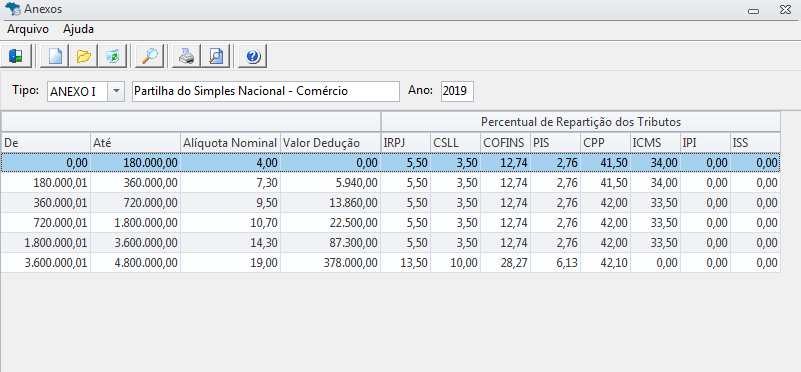The height and width of the screenshot is (372, 801).
Task: Select the cell 3.600.000,01 in De column
Action: click(x=45, y=263)
